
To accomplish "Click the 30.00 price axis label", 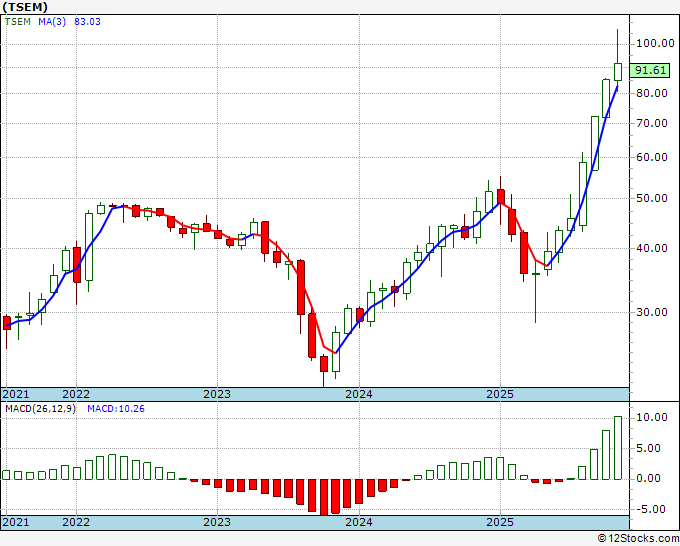I will (651, 312).
